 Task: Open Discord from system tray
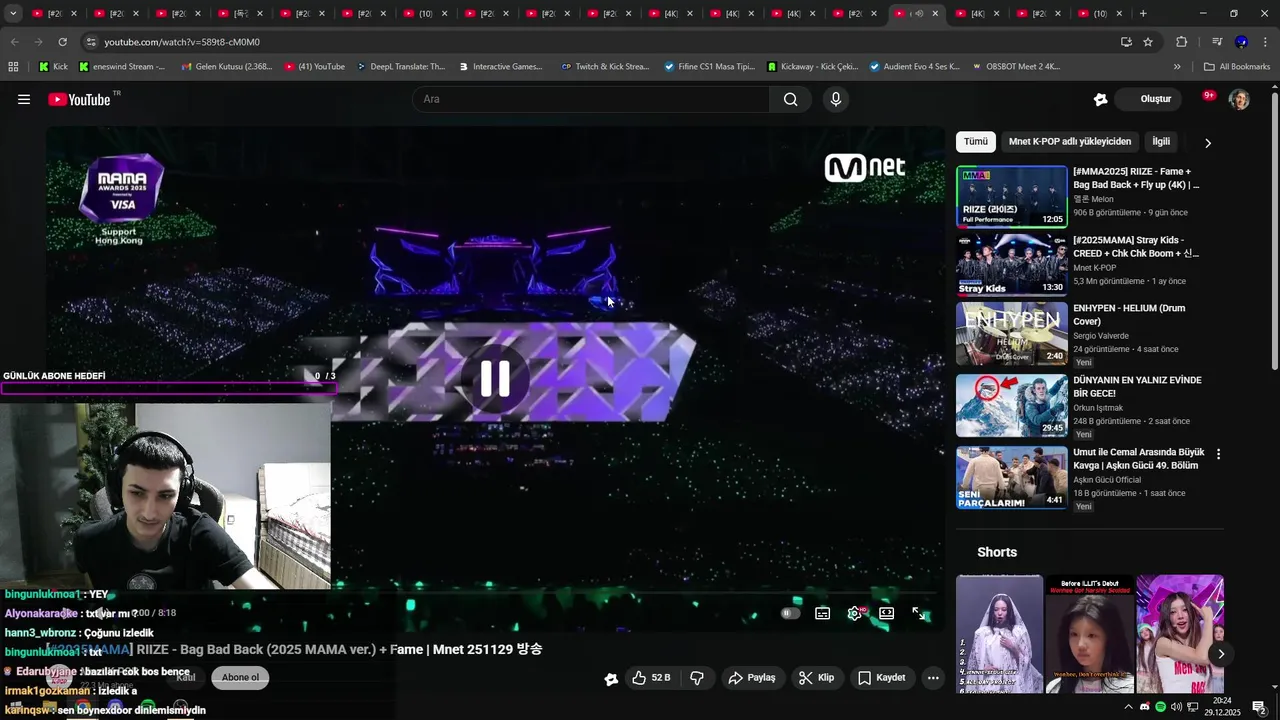1145,707
